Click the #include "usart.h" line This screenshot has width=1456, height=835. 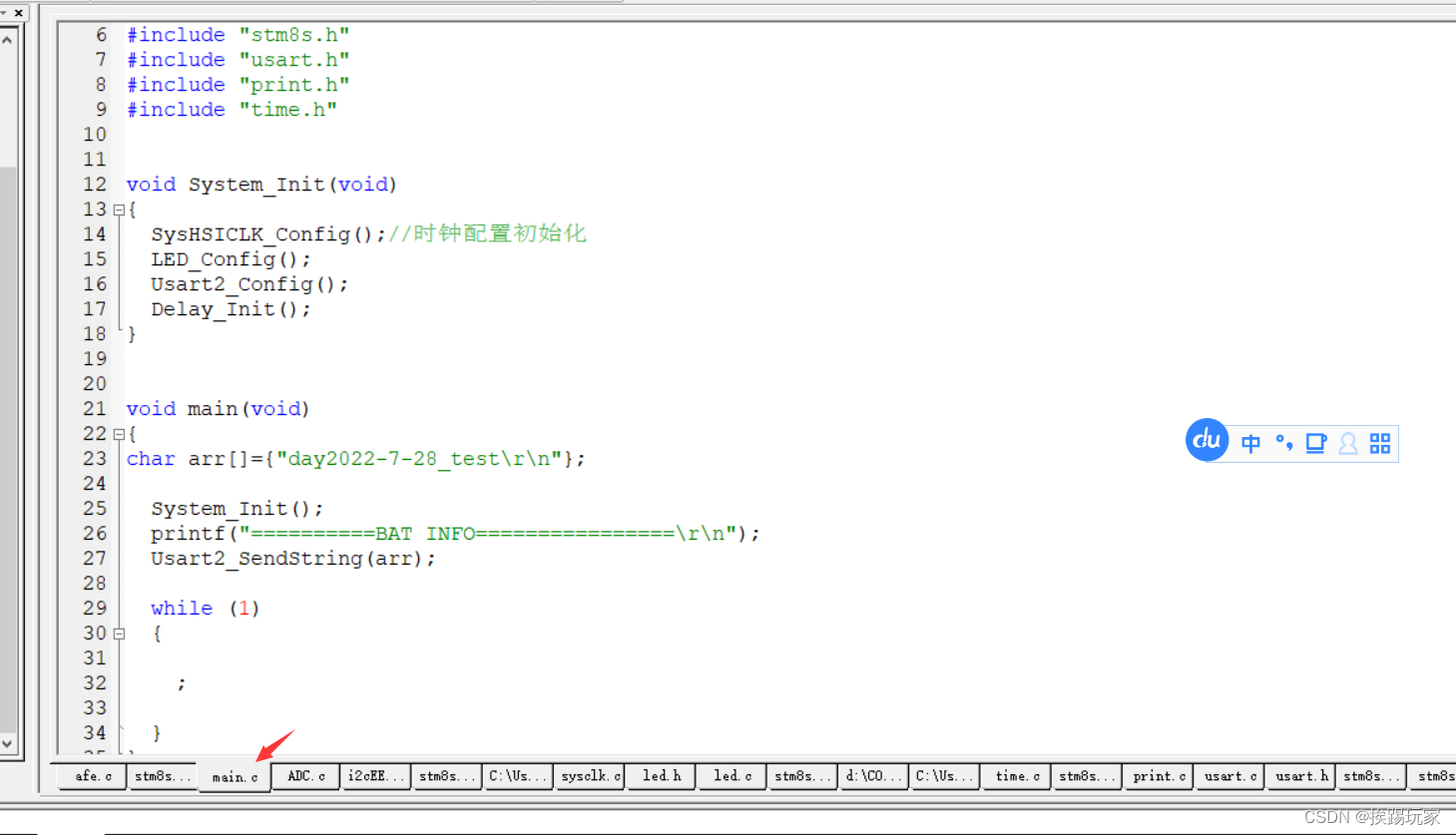coord(238,60)
